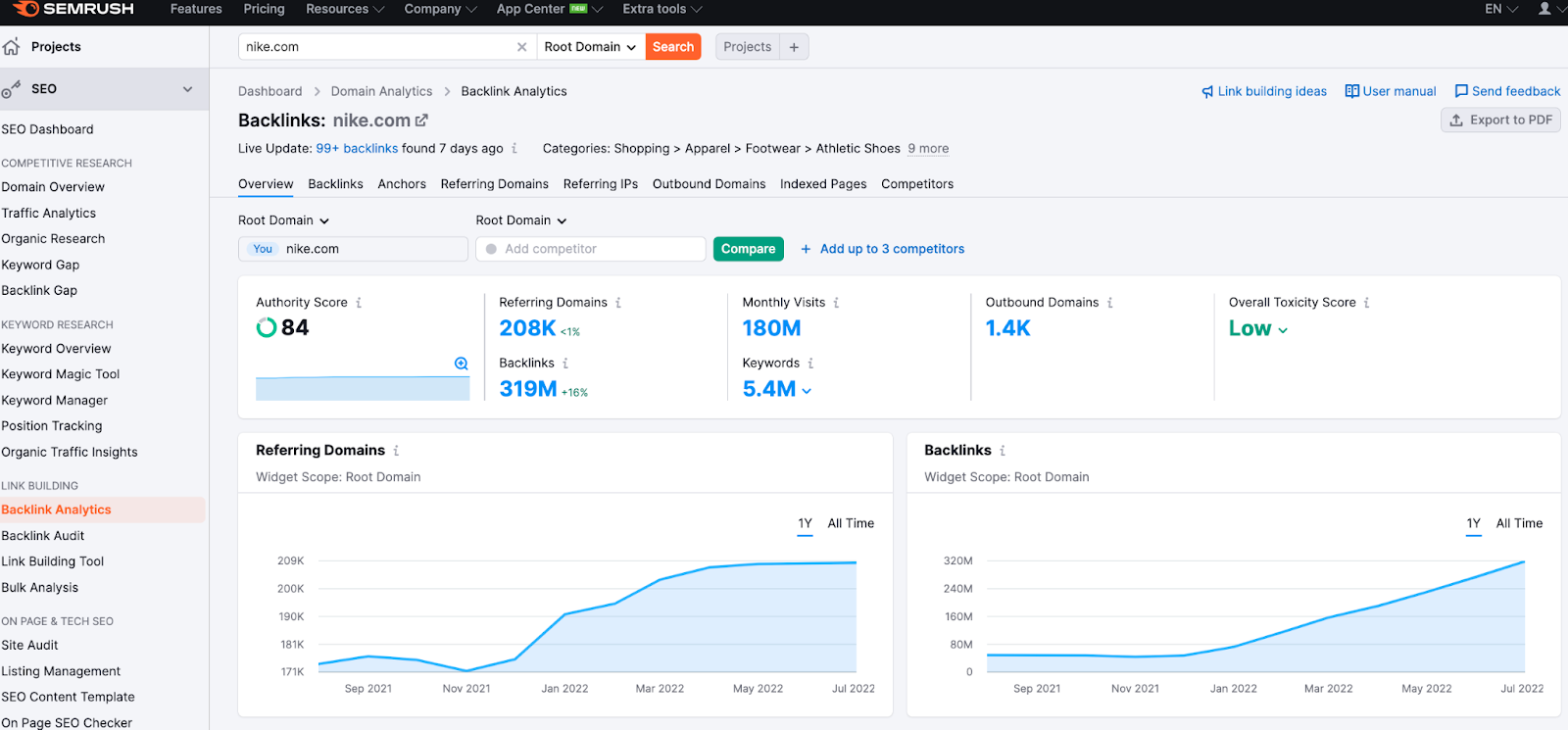Collapse the SEO sidebar section
Screen dimensions: 1568x730
pos(187,89)
